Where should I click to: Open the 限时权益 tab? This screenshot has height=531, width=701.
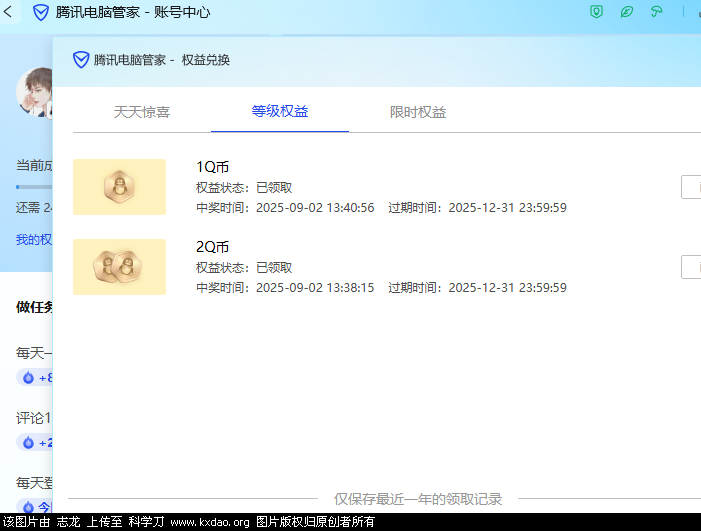coord(418,112)
